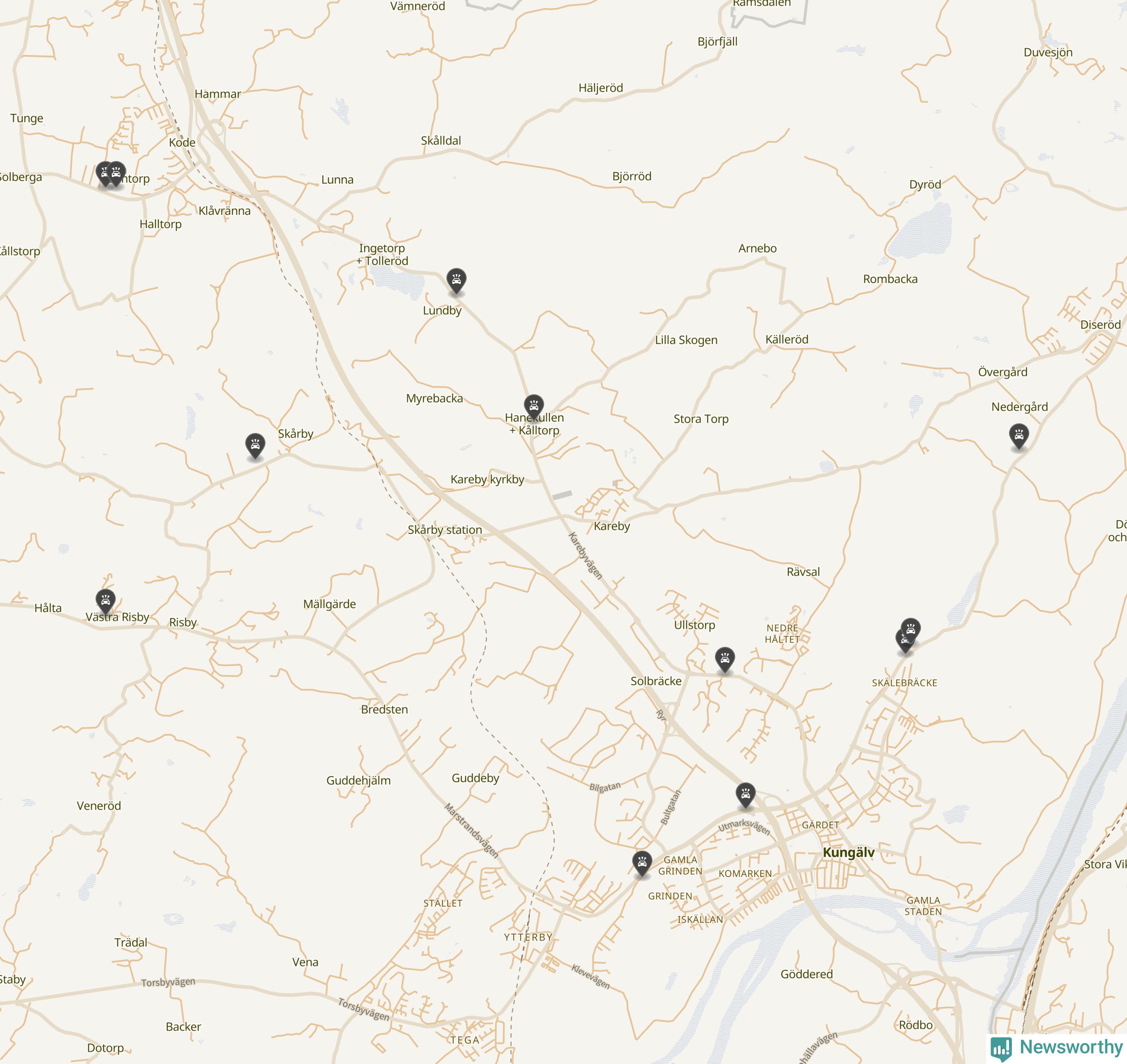Click the upper car marker above Skälebräcke

click(911, 630)
